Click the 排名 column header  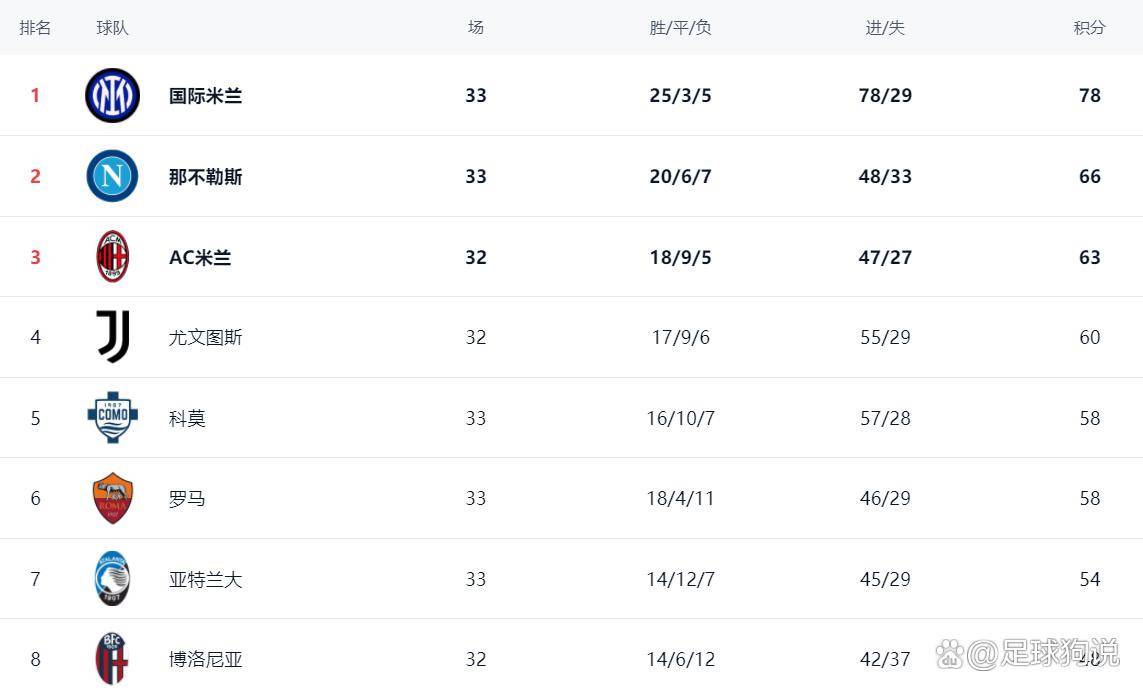point(35,28)
